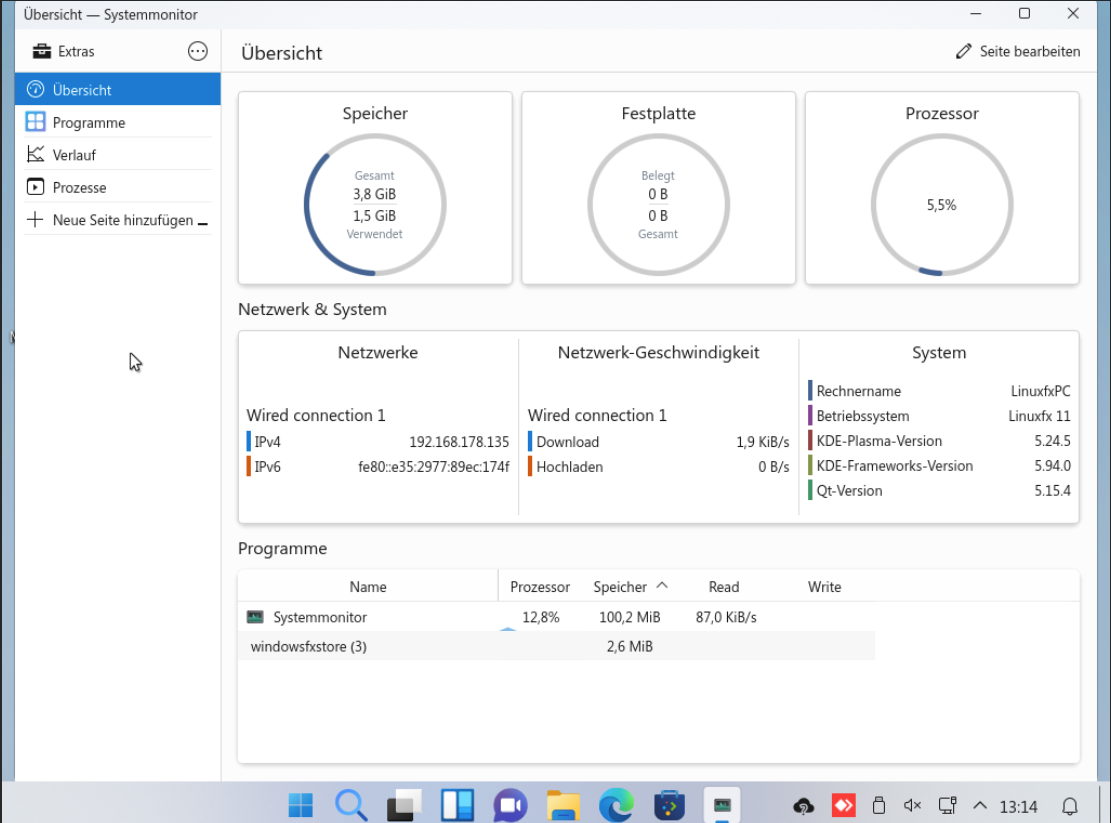Click the Programme grid icon

[x=35, y=122]
